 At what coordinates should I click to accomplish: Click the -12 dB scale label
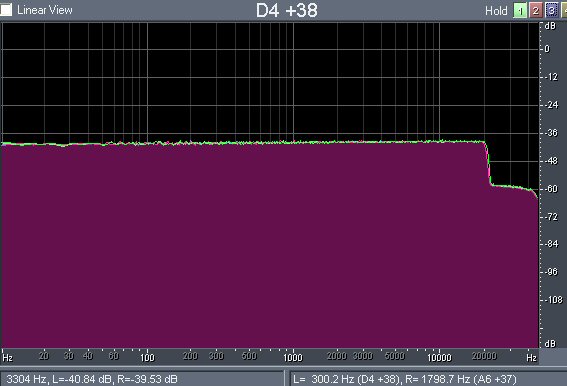pyautogui.click(x=551, y=77)
